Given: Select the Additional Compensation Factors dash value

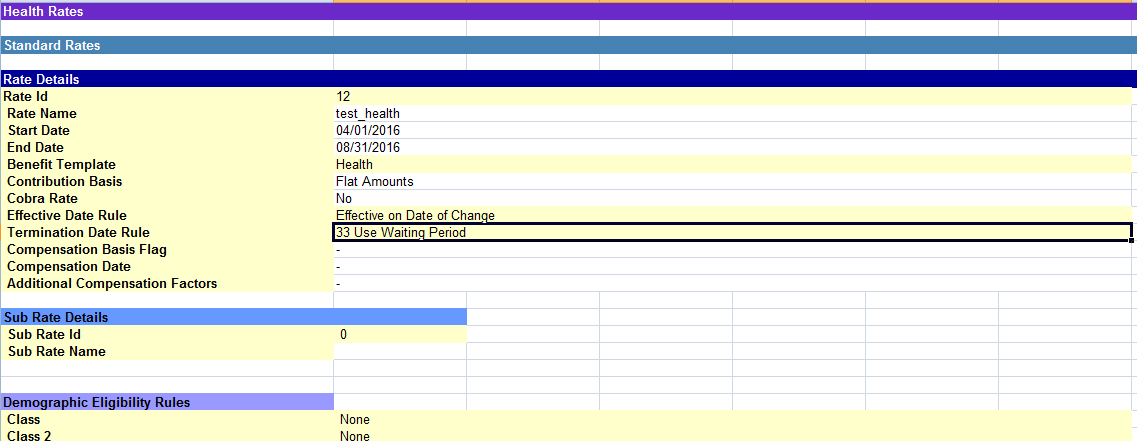Looking at the screenshot, I should click(732, 284).
